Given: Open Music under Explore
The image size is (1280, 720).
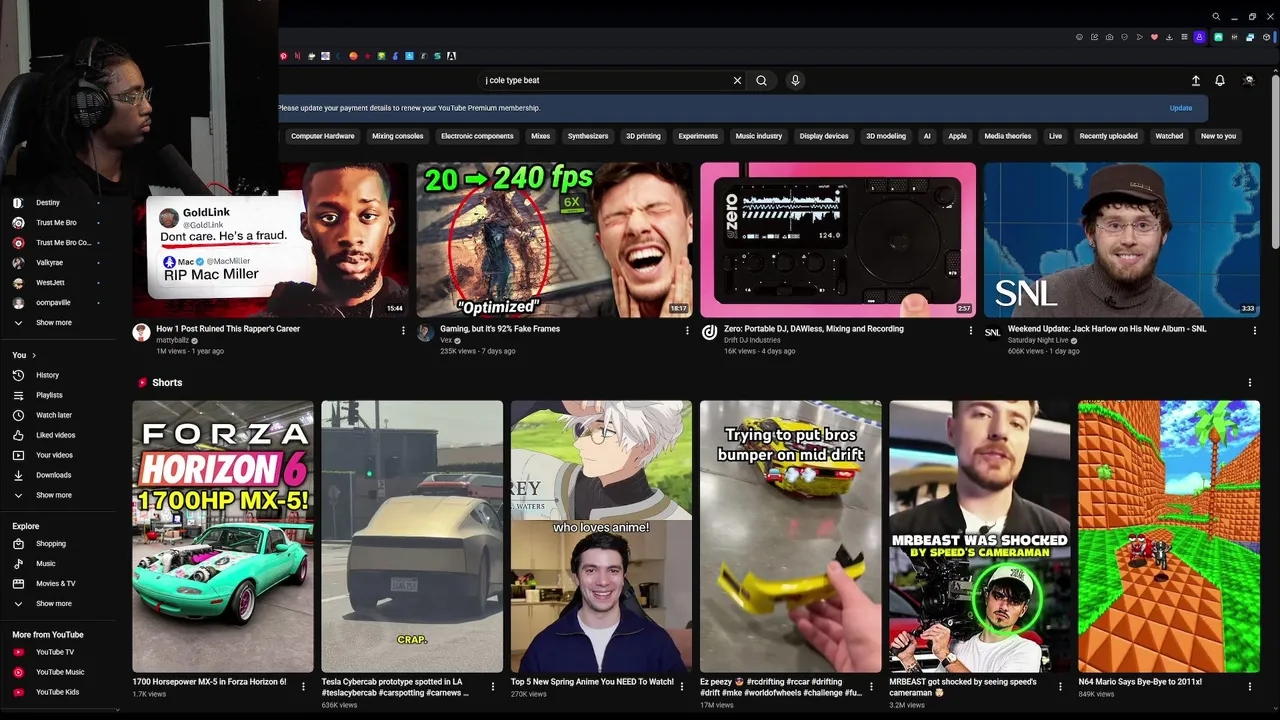Looking at the screenshot, I should tap(45, 564).
